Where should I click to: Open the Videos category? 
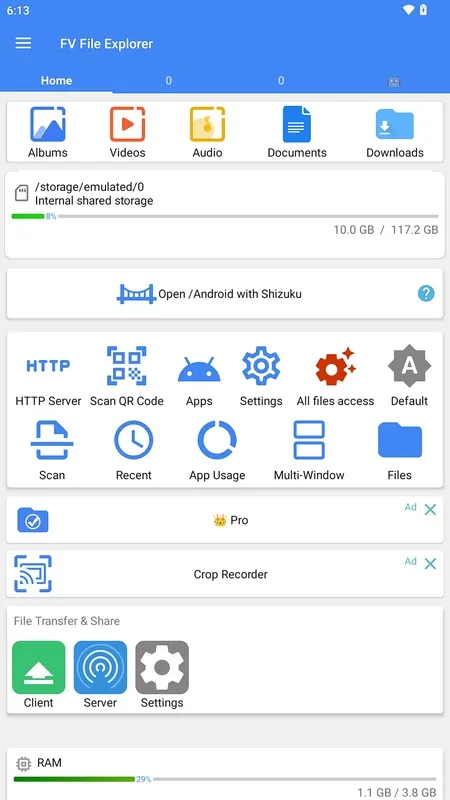pyautogui.click(x=128, y=133)
